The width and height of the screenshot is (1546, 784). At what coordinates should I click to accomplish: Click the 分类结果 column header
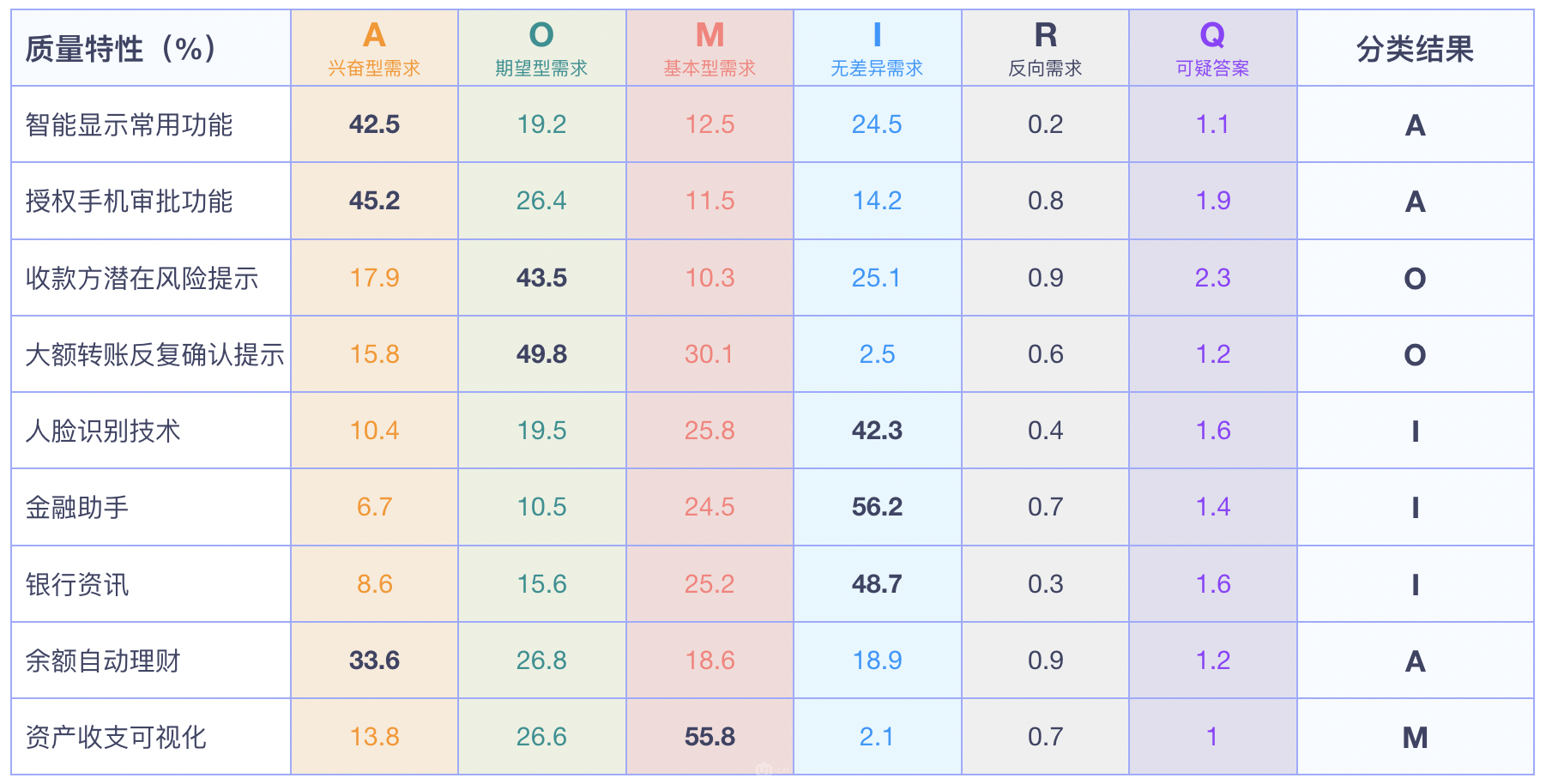(x=1415, y=50)
